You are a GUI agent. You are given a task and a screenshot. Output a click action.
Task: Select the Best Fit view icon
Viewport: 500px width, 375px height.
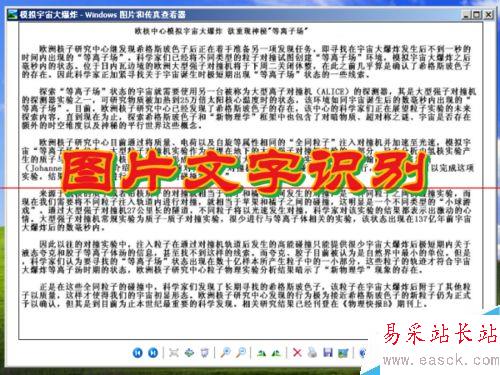174,353
